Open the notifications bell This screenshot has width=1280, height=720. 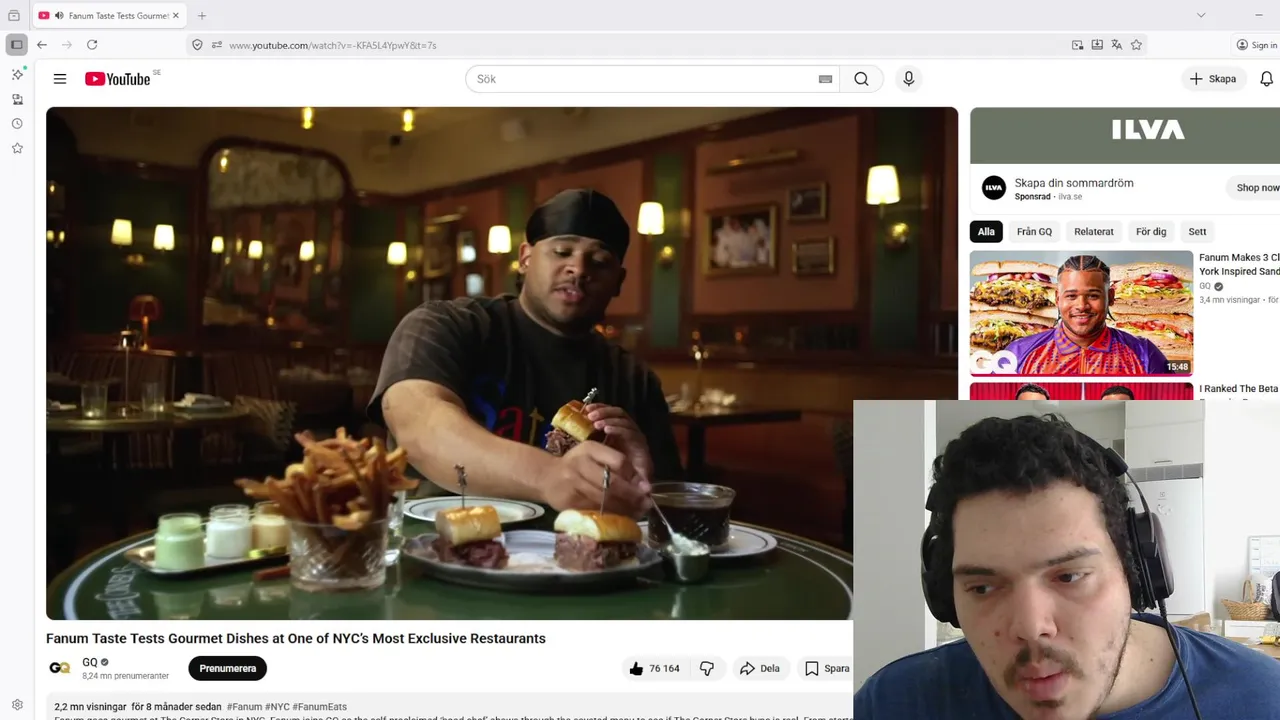click(x=1266, y=79)
